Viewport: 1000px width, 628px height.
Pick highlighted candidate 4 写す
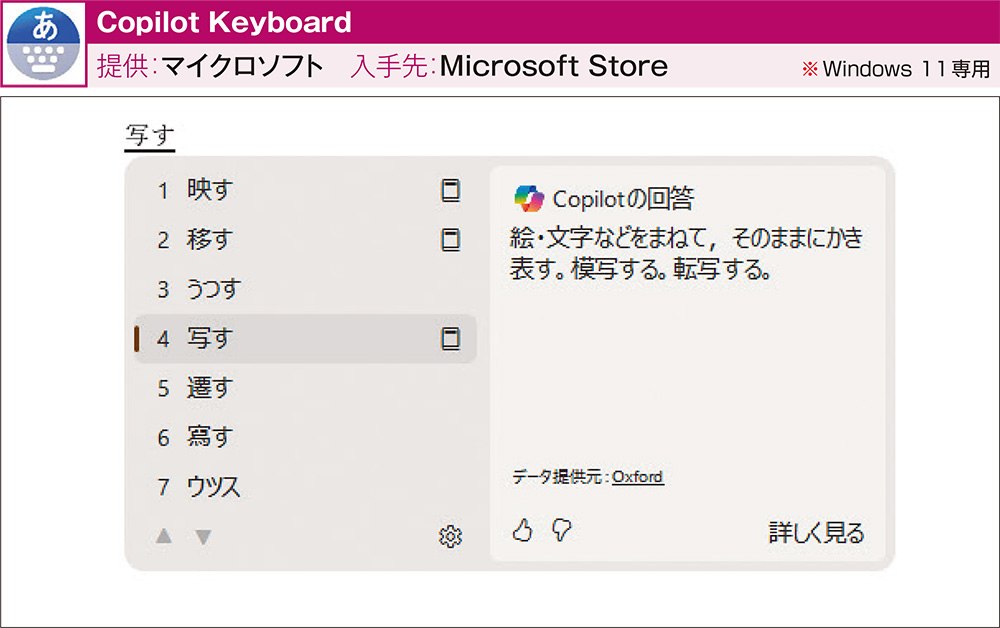pyautogui.click(x=305, y=339)
